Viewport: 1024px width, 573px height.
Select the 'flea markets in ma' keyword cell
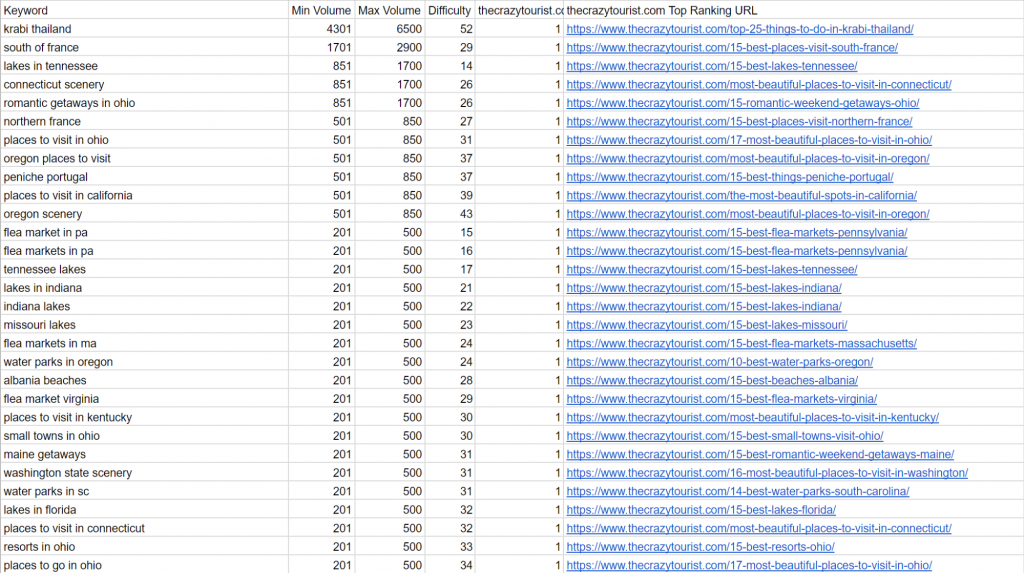point(144,344)
